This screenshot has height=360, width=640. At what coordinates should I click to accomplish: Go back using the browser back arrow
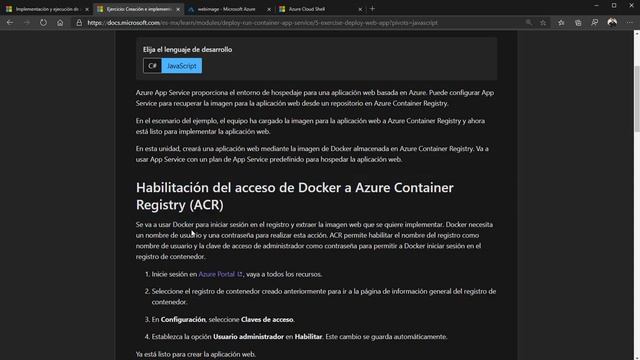[10, 22]
